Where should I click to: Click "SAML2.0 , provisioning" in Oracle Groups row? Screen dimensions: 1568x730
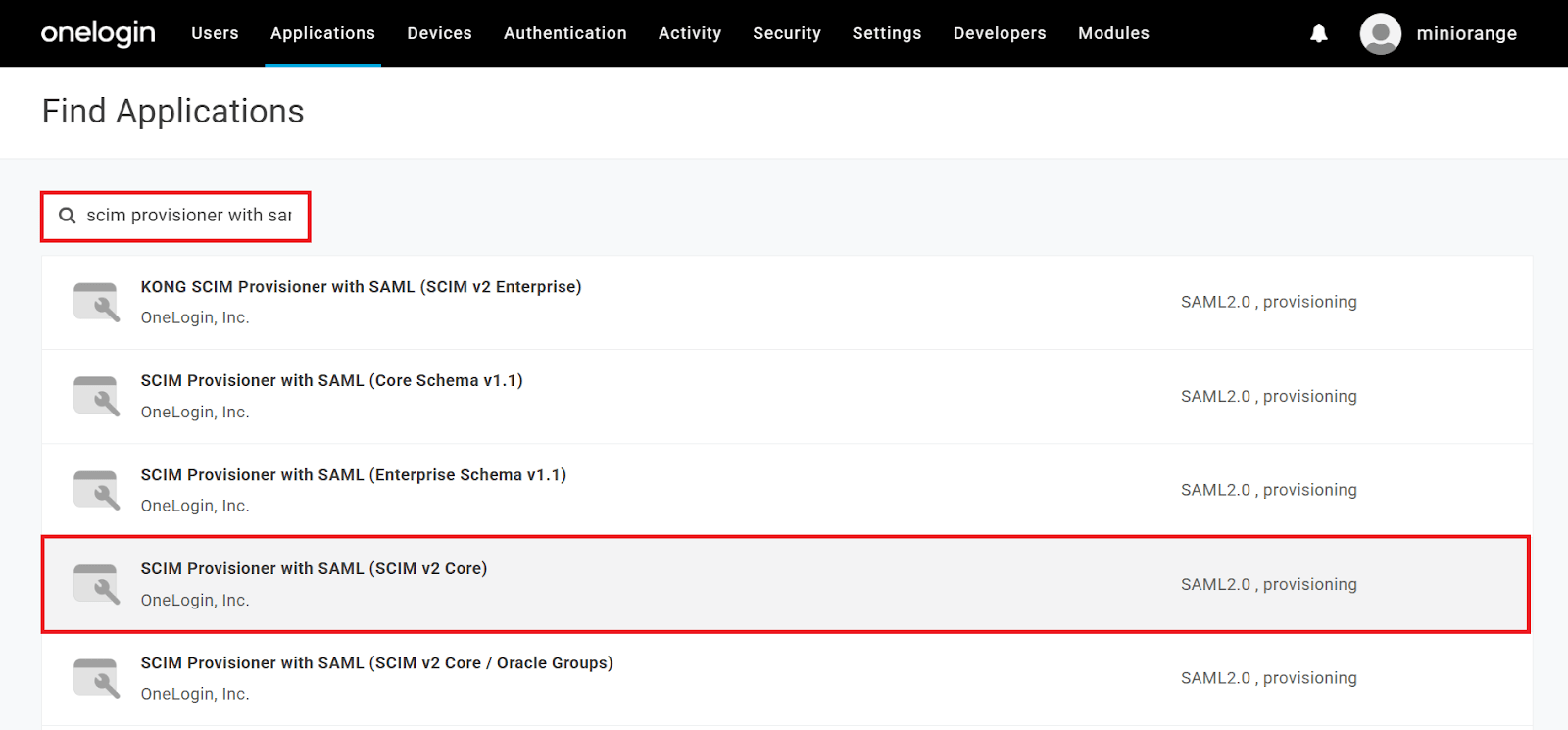[x=1269, y=678]
